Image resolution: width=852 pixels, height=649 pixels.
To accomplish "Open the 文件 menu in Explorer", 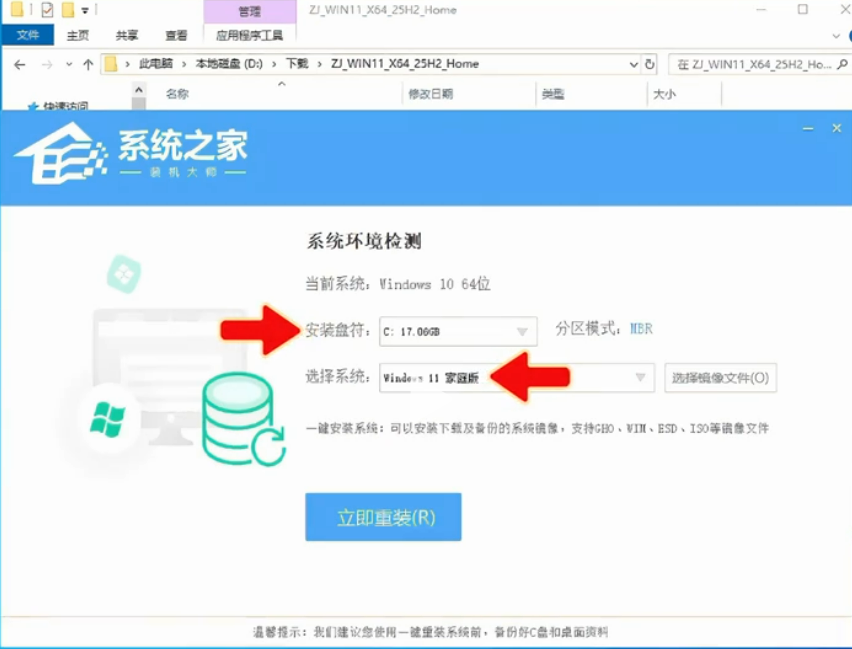I will coord(28,35).
